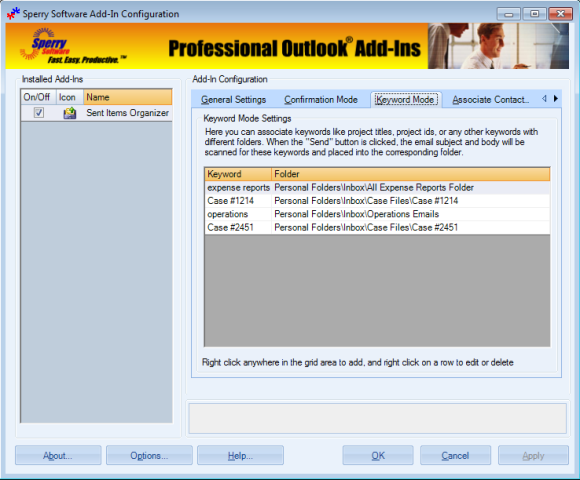Switch to the General Settings tab

[233, 99]
